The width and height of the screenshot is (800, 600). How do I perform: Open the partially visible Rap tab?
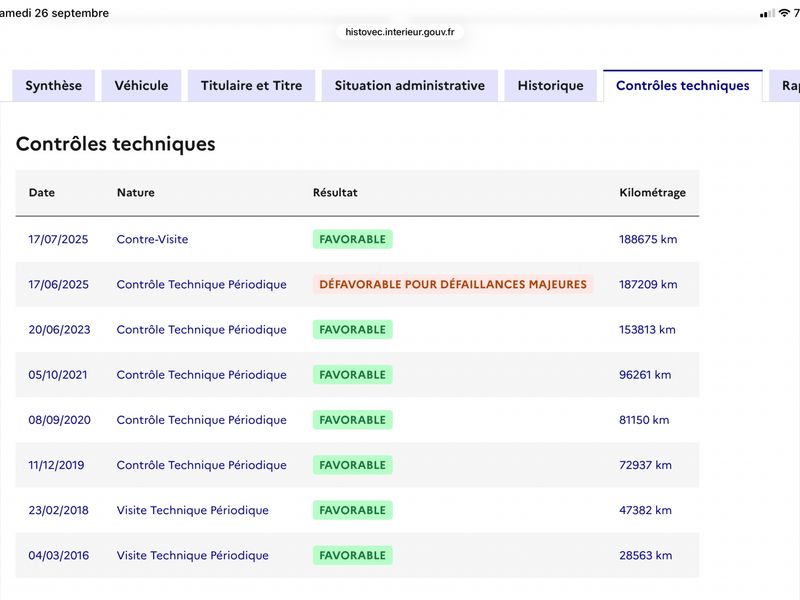click(x=786, y=86)
